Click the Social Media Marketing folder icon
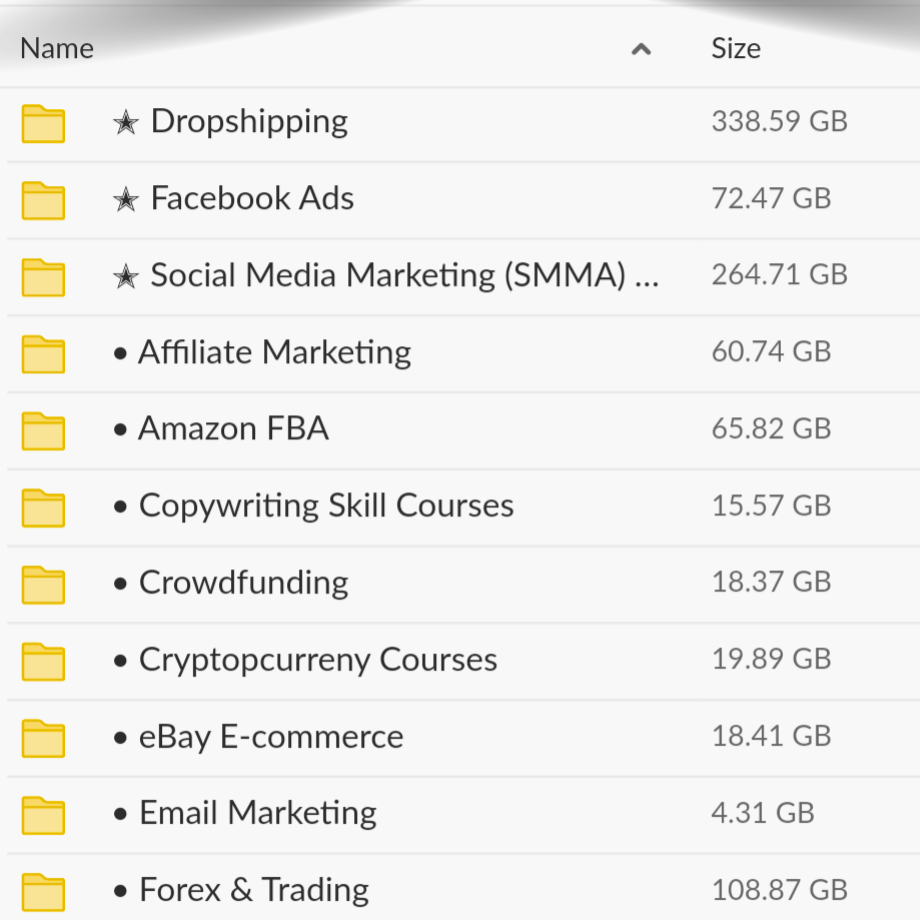This screenshot has height=920, width=920. point(43,277)
